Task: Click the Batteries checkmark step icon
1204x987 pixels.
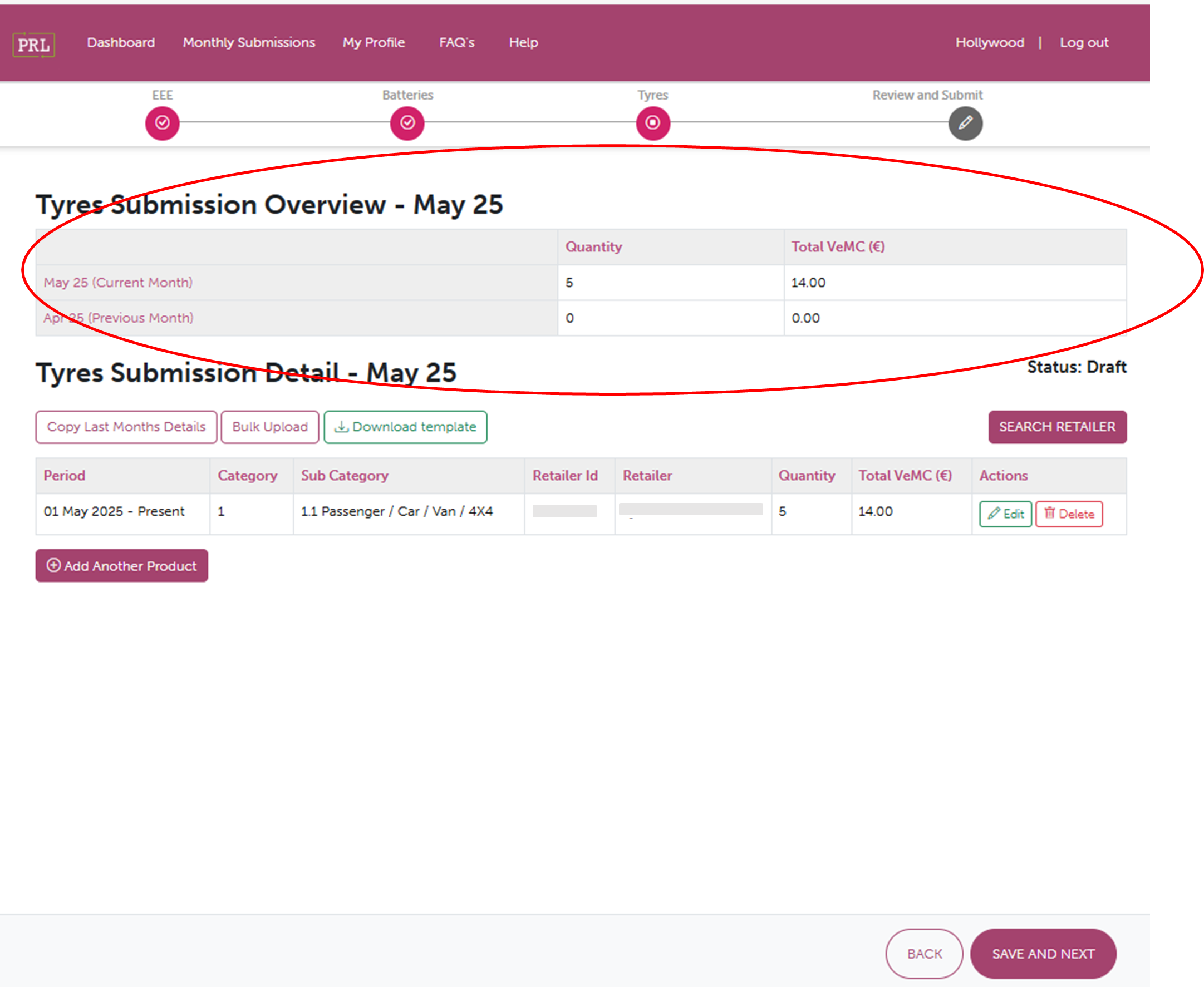Action: (x=407, y=123)
